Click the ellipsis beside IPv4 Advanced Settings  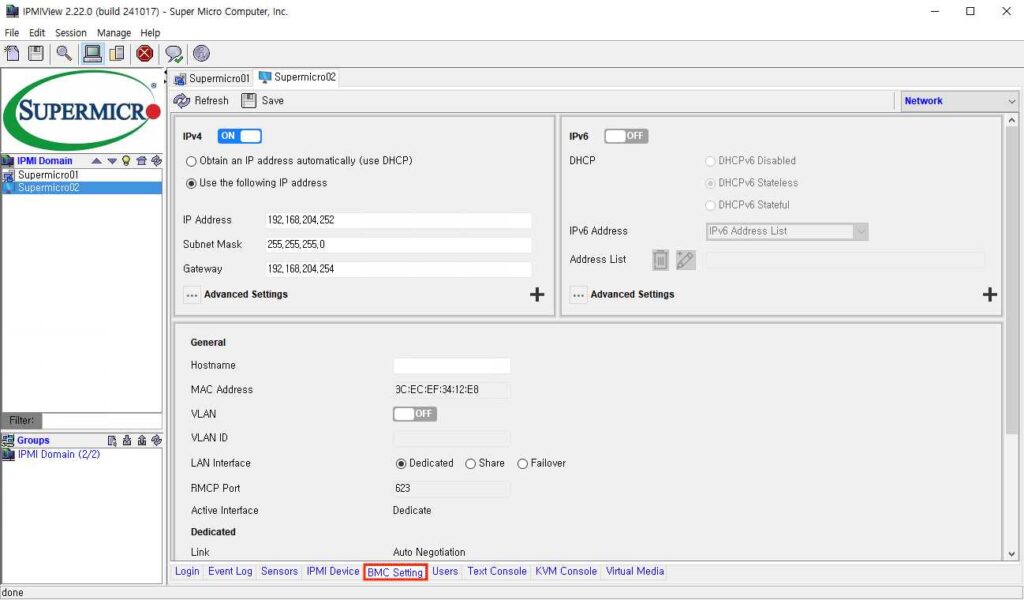click(x=191, y=295)
